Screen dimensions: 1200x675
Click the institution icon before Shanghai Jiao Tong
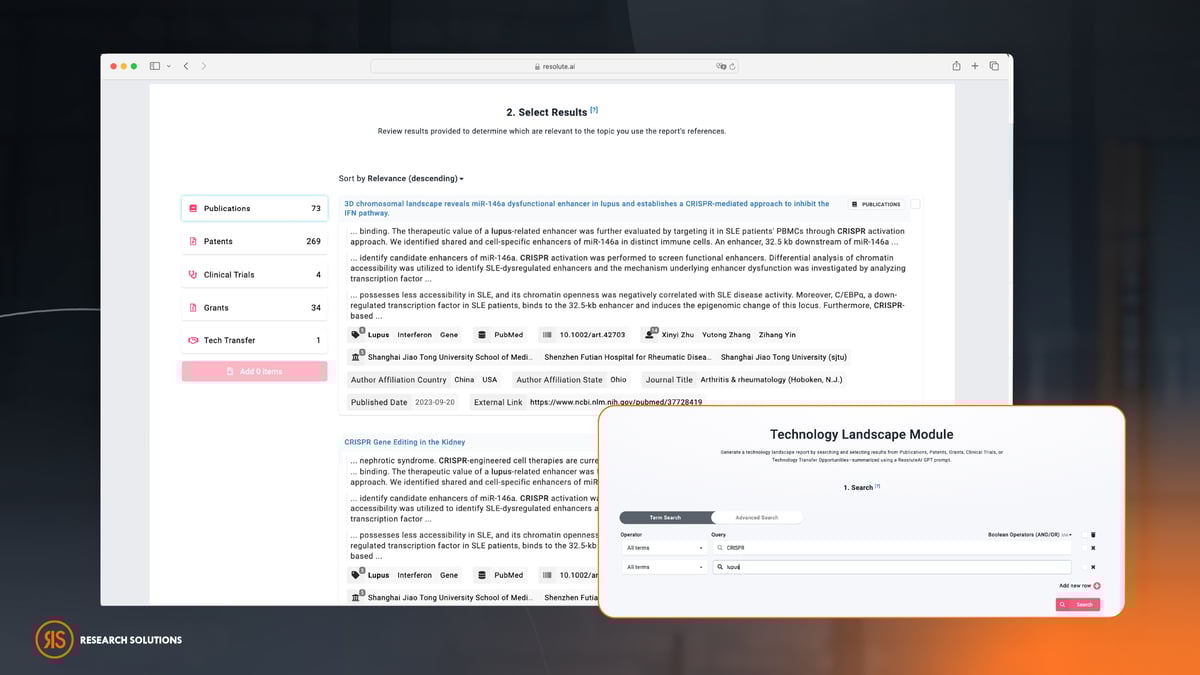click(x=356, y=356)
